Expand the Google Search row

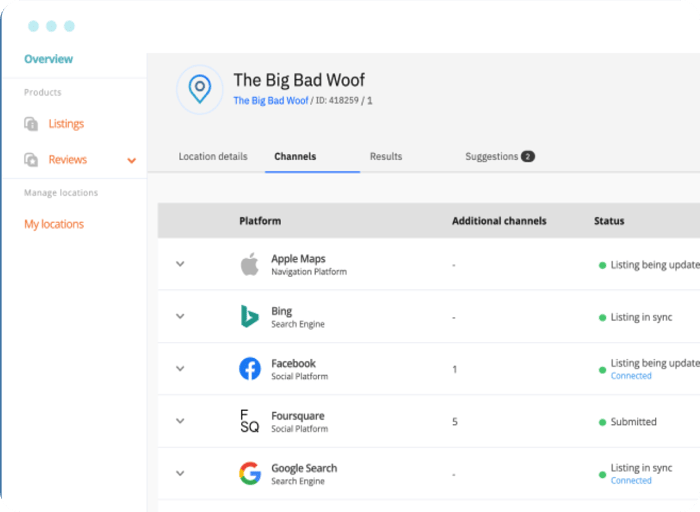click(180, 473)
